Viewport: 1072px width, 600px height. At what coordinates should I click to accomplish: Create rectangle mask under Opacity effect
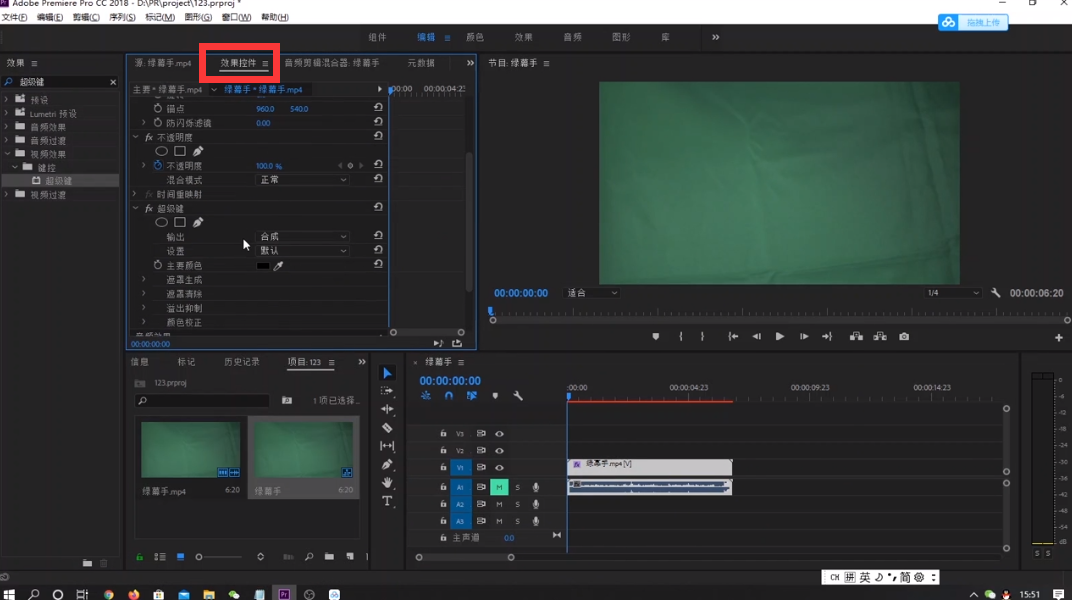[180, 151]
